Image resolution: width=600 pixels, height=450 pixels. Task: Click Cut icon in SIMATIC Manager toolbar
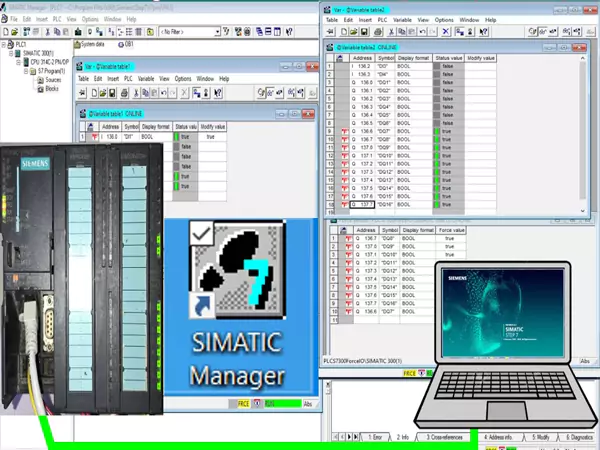tap(48, 32)
